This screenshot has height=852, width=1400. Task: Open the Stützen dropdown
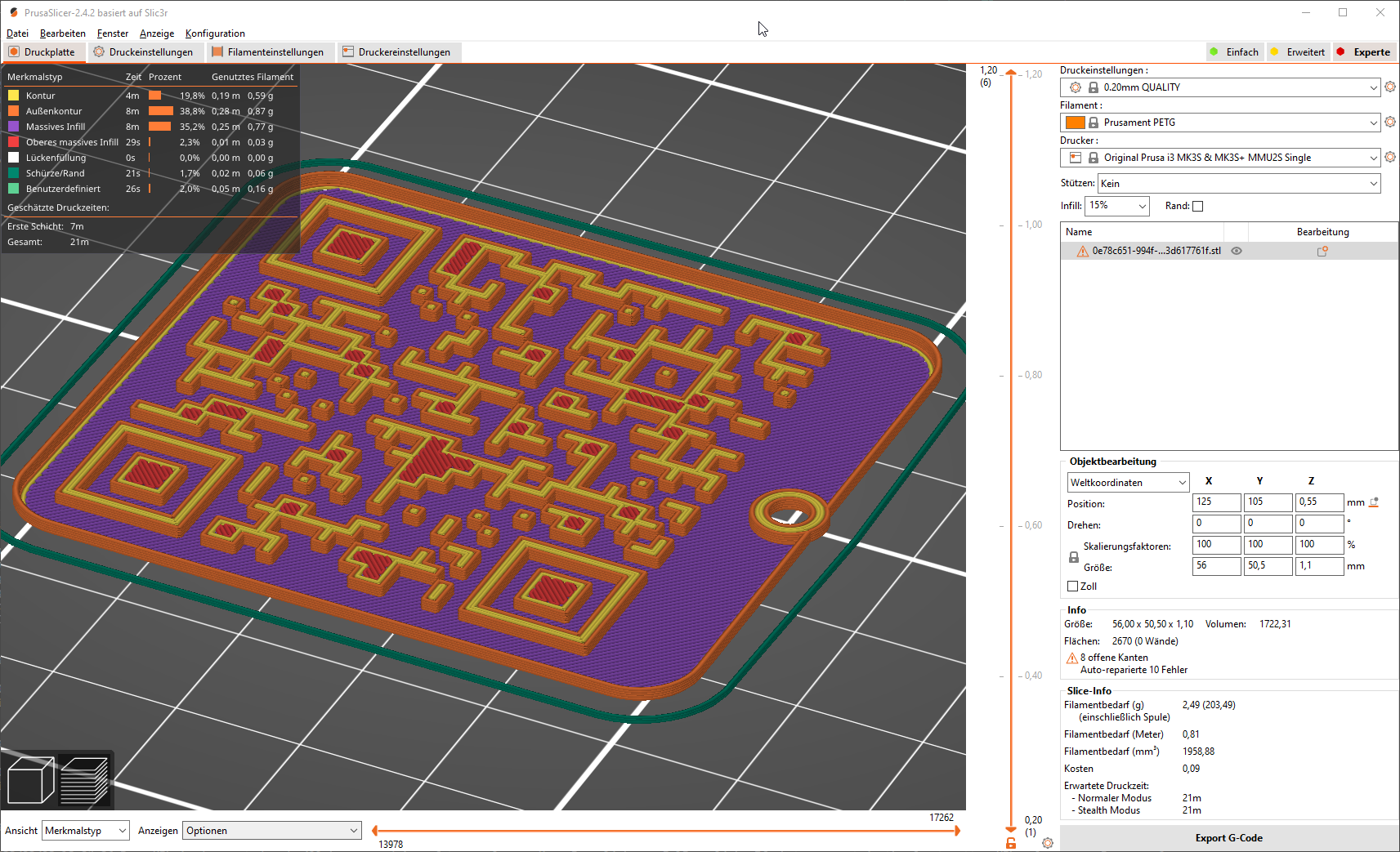pos(1239,184)
